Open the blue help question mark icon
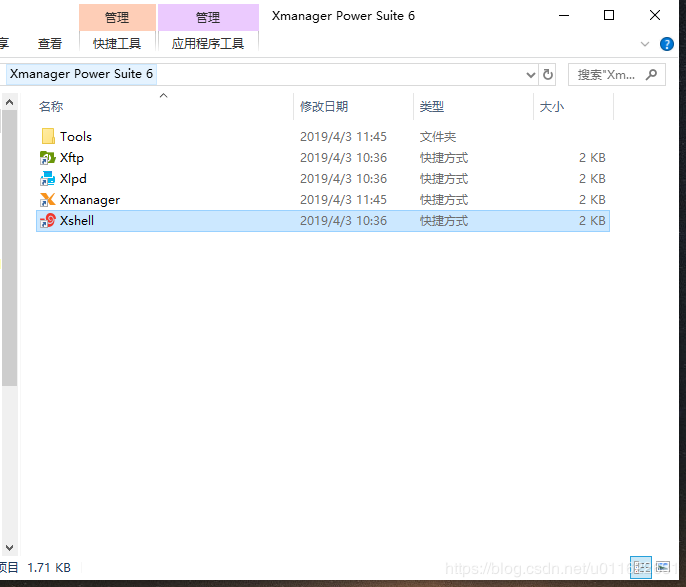The height and width of the screenshot is (587, 686). [x=667, y=44]
